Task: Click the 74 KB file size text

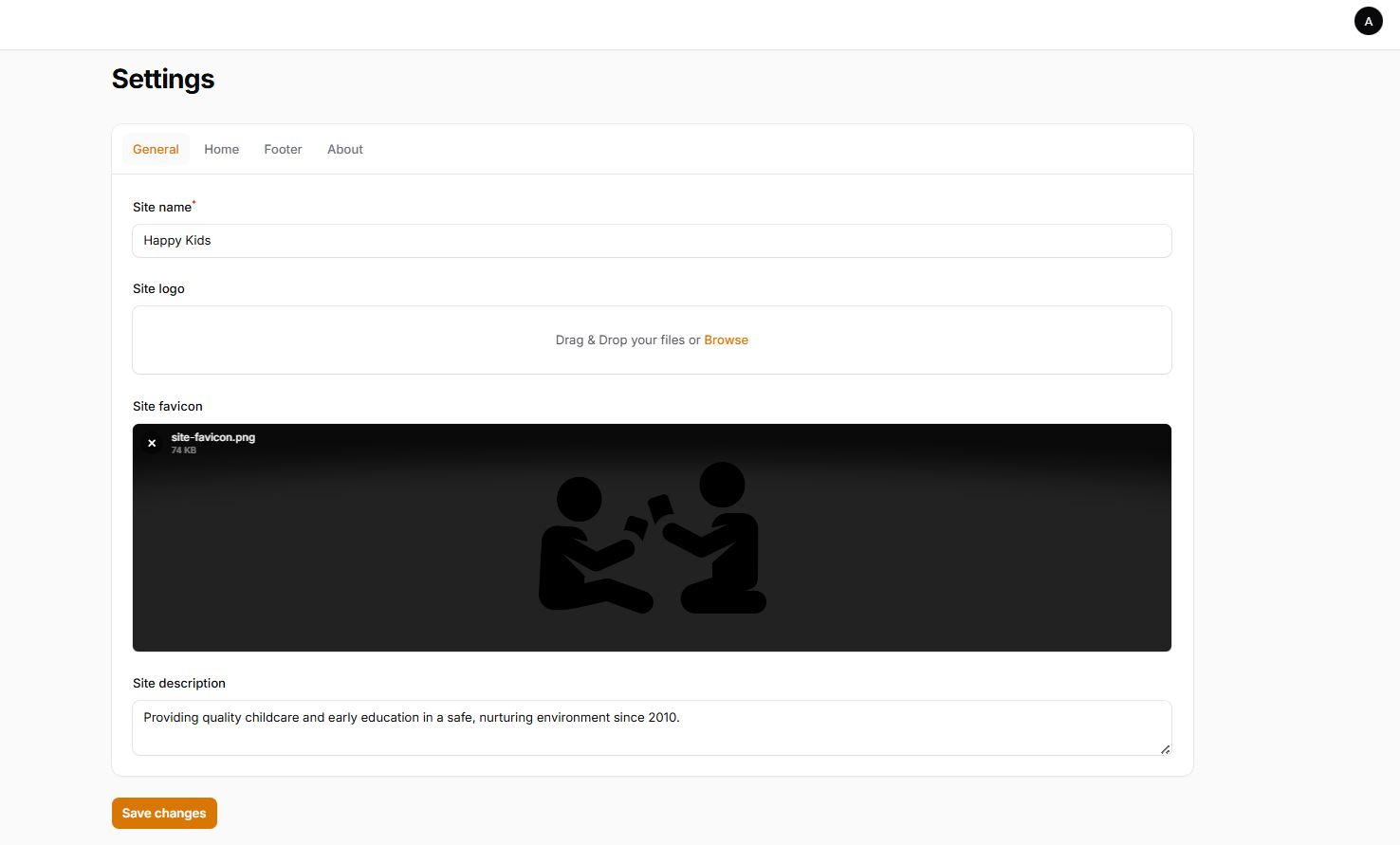Action: 184,450
